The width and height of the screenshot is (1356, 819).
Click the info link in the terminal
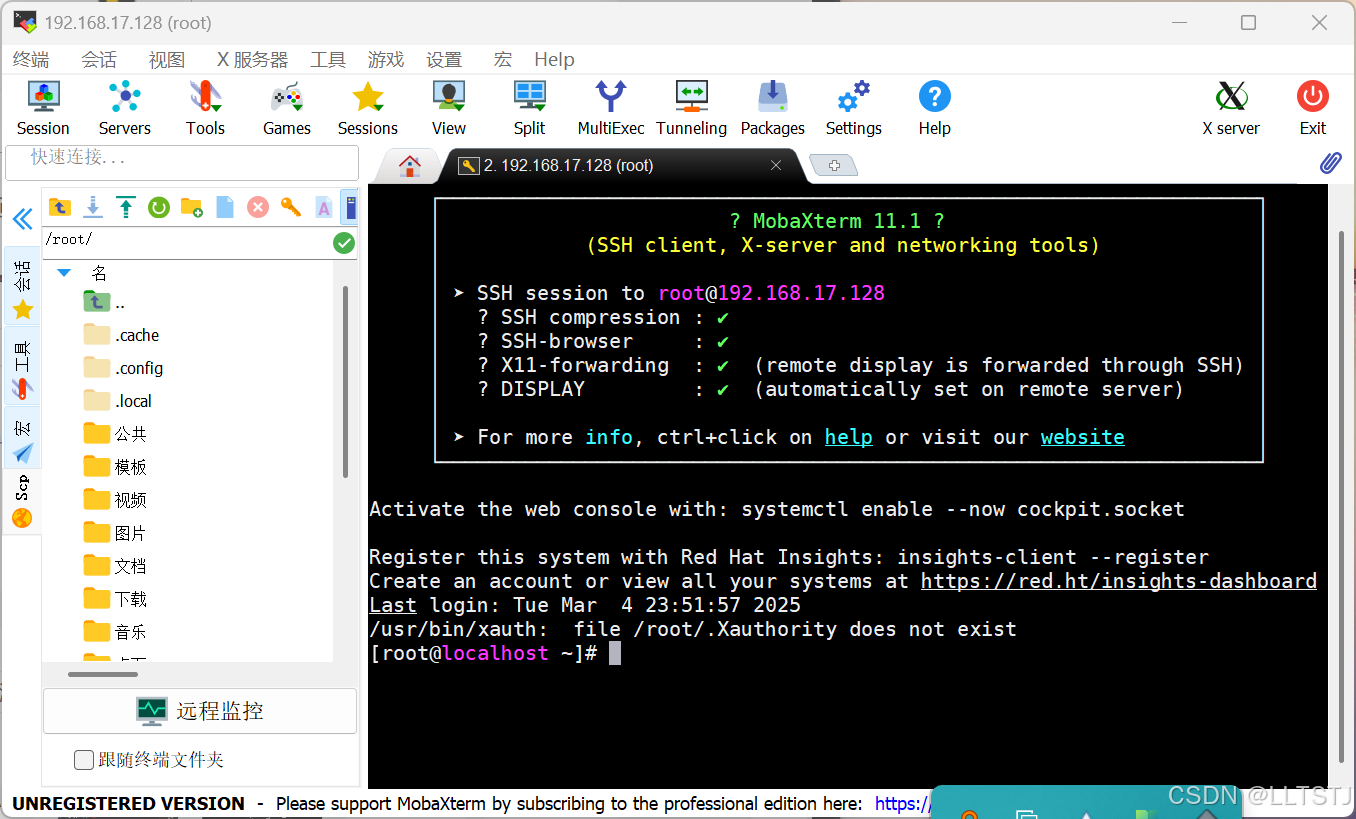click(x=609, y=437)
